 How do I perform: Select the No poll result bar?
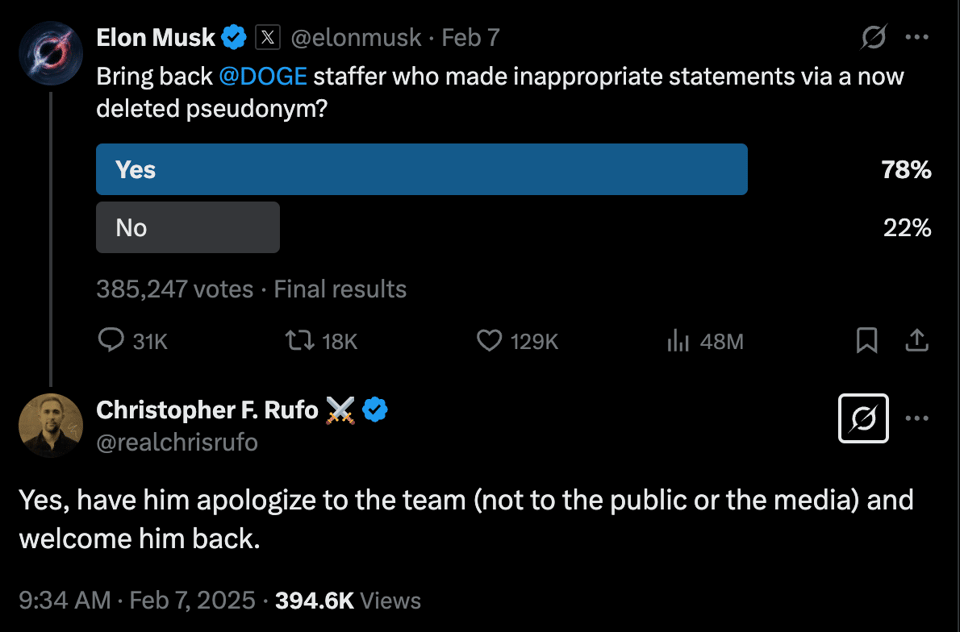[188, 228]
